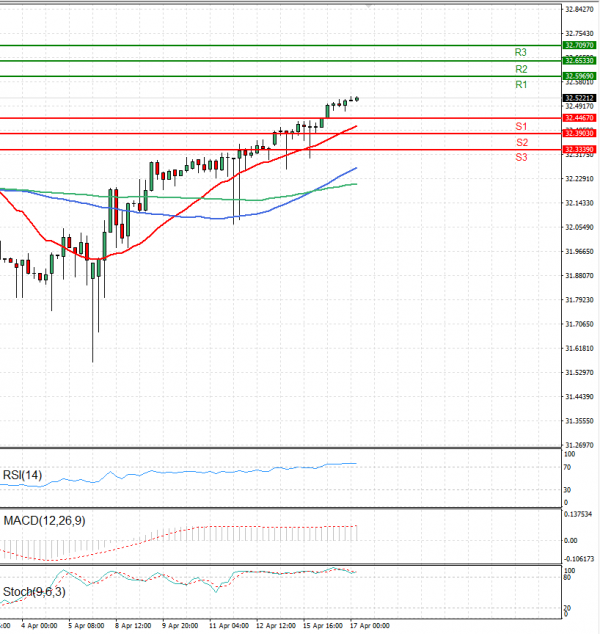Screen dimensions: 600x634
Task: Click the latest candlestick on the chart
Action: 357,99
